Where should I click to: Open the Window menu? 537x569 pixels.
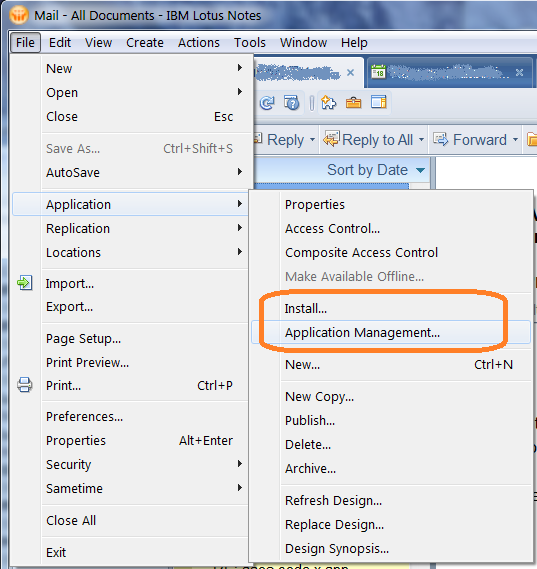303,43
